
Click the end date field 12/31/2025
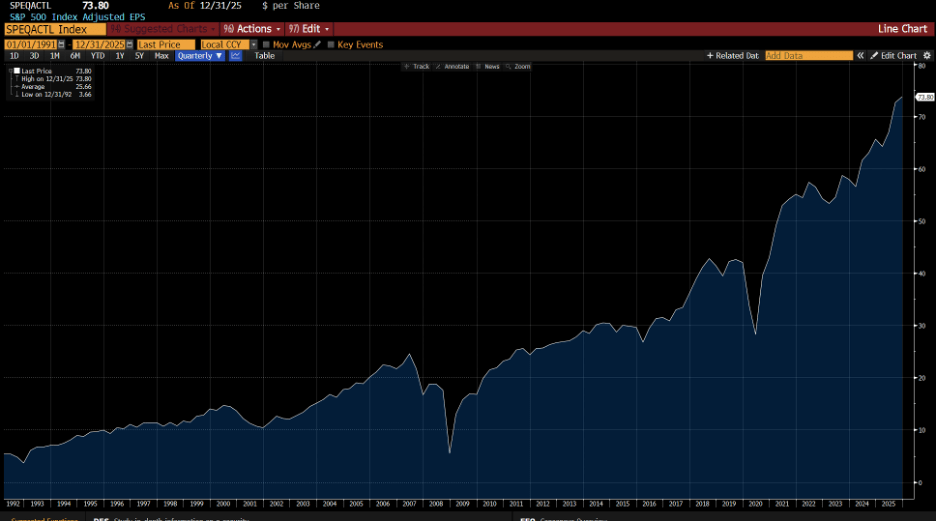point(99,45)
